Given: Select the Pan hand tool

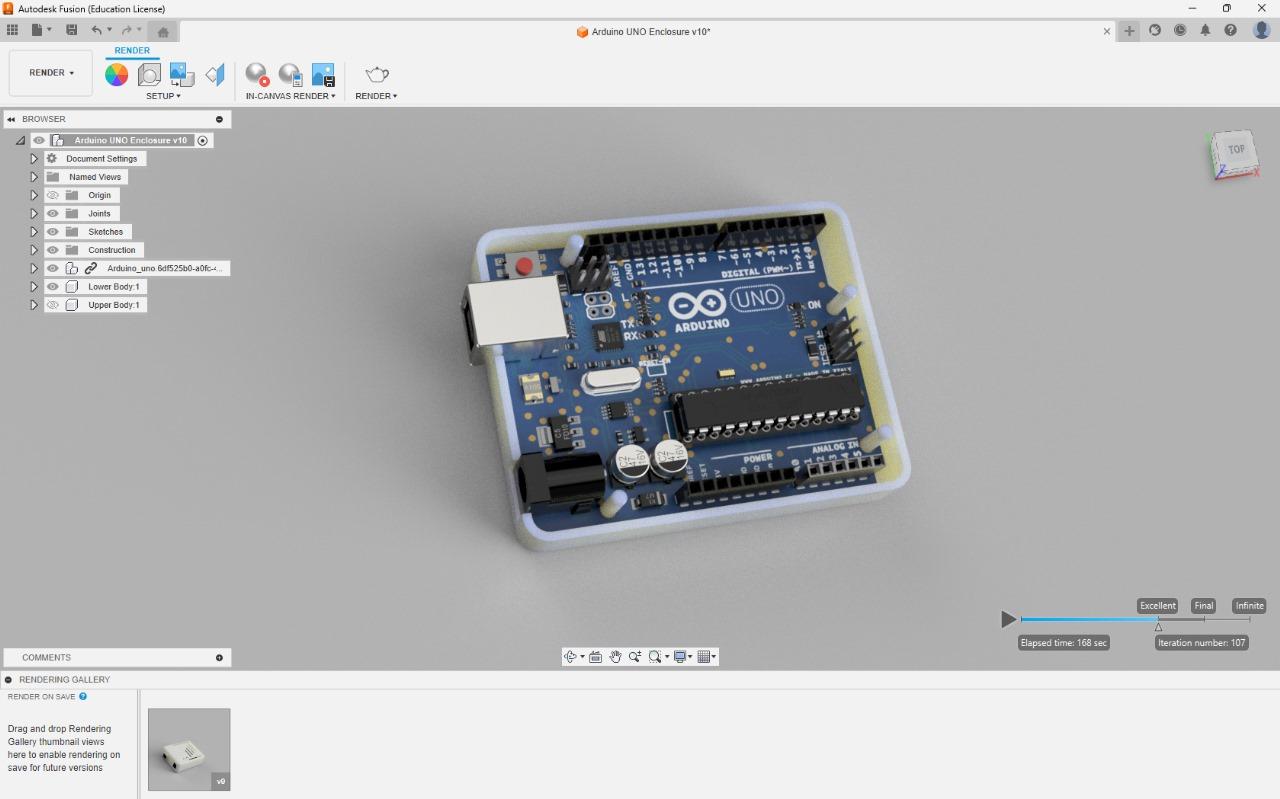Looking at the screenshot, I should (615, 657).
